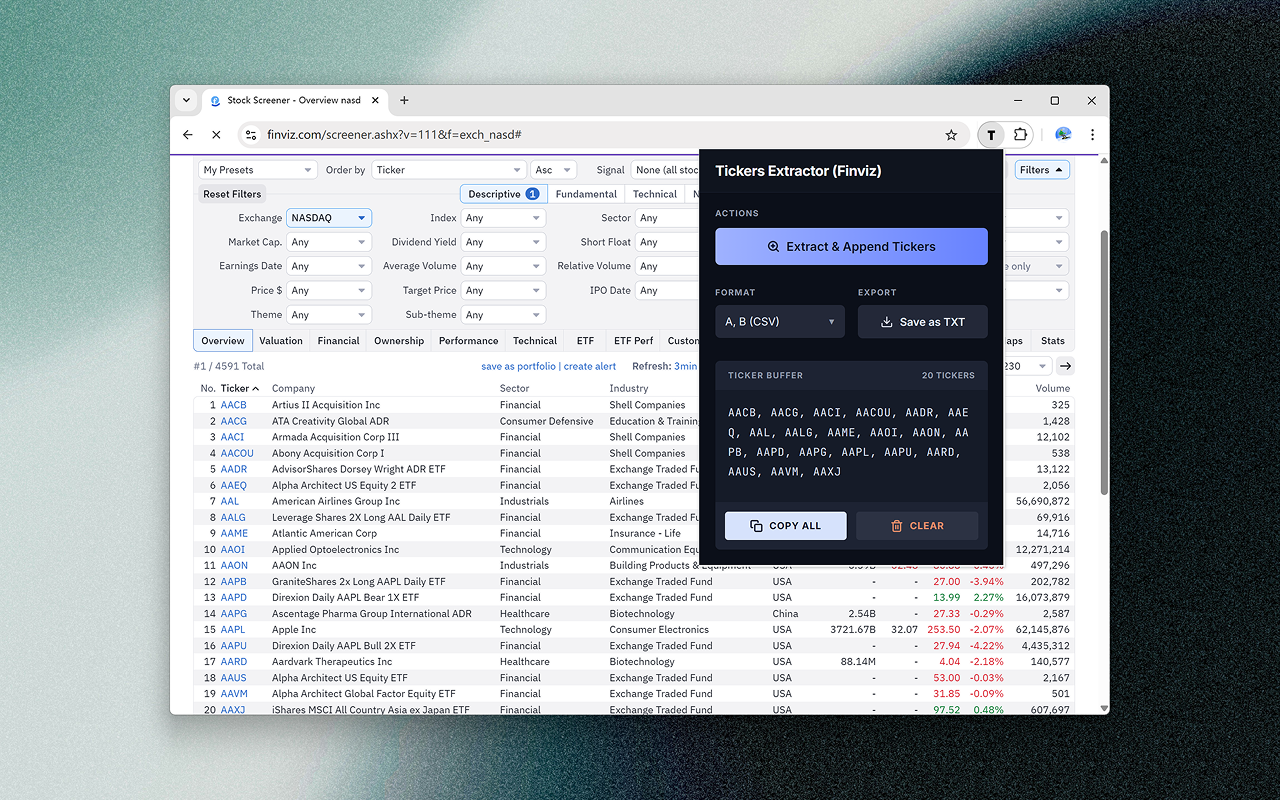Open the Average Volume dropdown
Image resolution: width=1280 pixels, height=800 pixels.
point(503,266)
